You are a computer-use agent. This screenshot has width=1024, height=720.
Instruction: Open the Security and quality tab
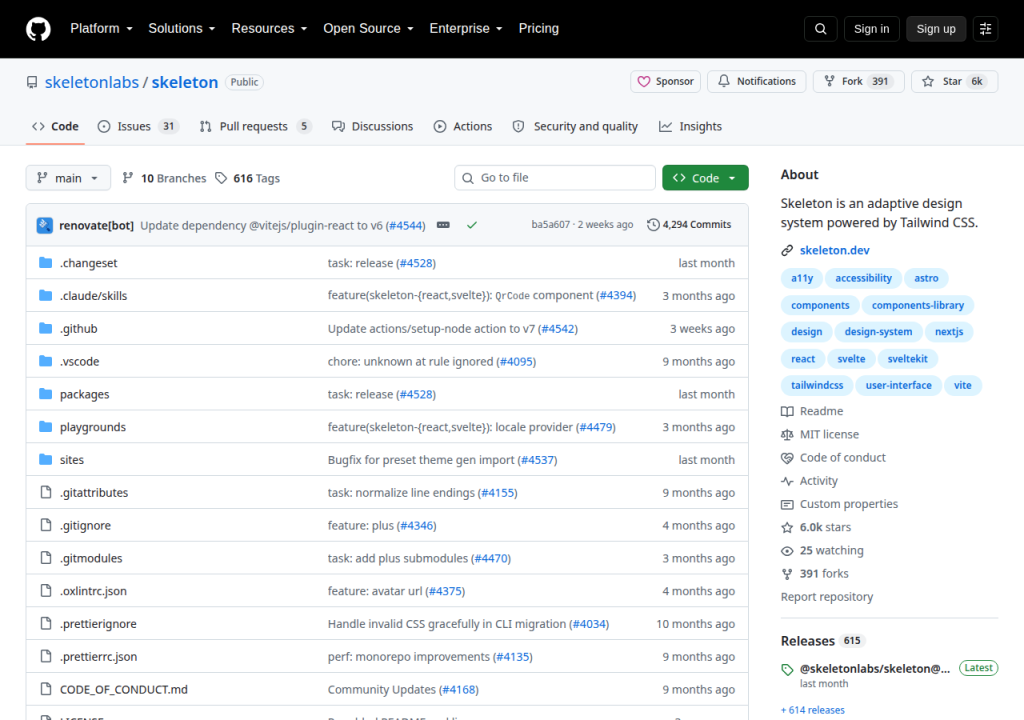tap(575, 126)
